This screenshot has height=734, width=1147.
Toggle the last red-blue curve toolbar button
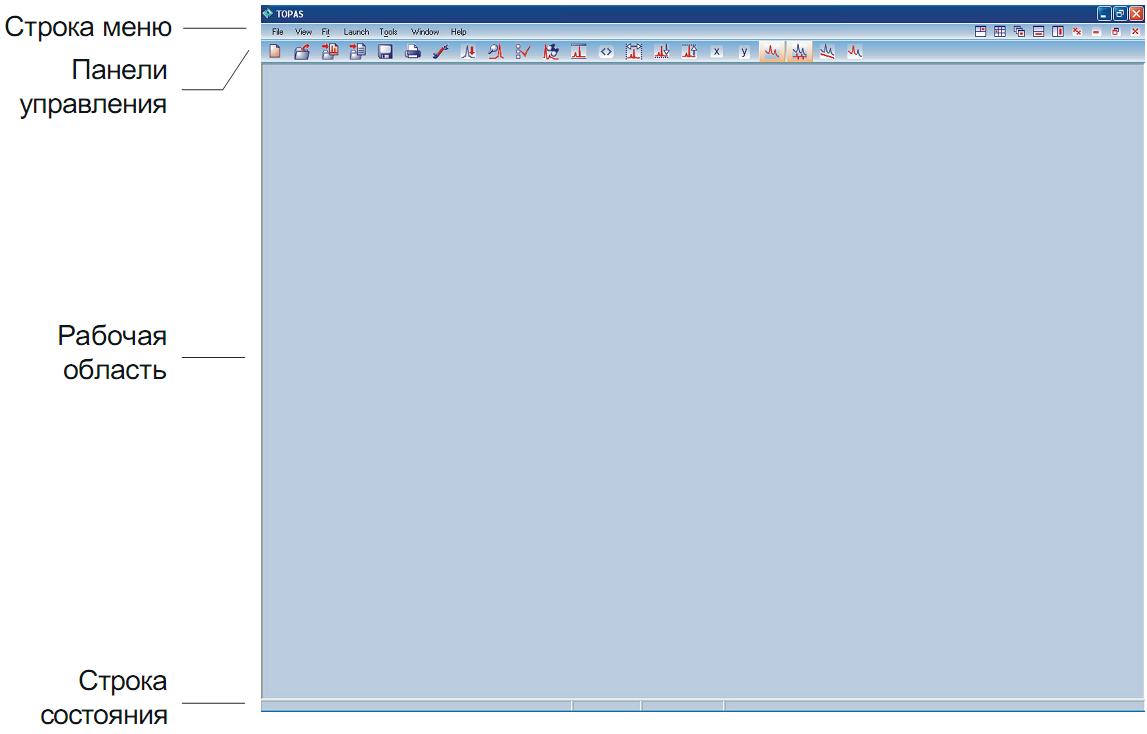click(854, 51)
